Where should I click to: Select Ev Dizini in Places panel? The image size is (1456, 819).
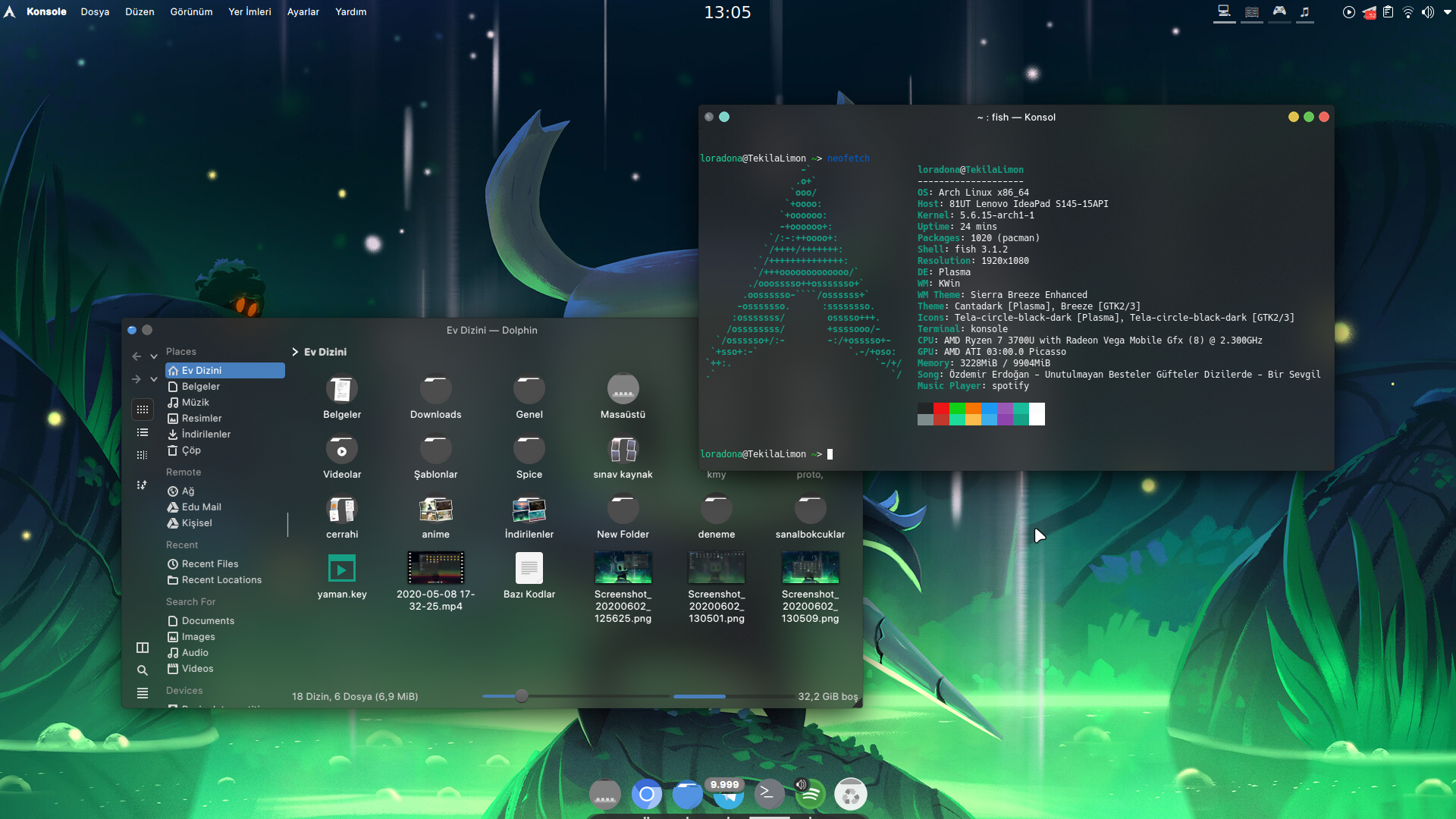[225, 370]
